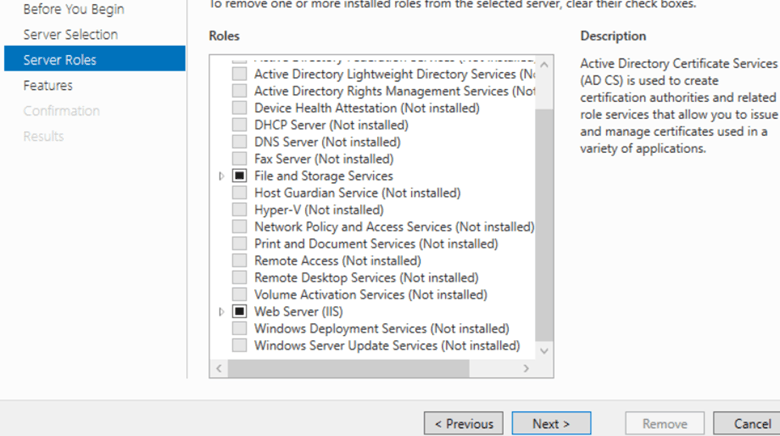Viewport: 780px width, 436px height.
Task: Toggle the Remote Access checkbox
Action: 239,260
